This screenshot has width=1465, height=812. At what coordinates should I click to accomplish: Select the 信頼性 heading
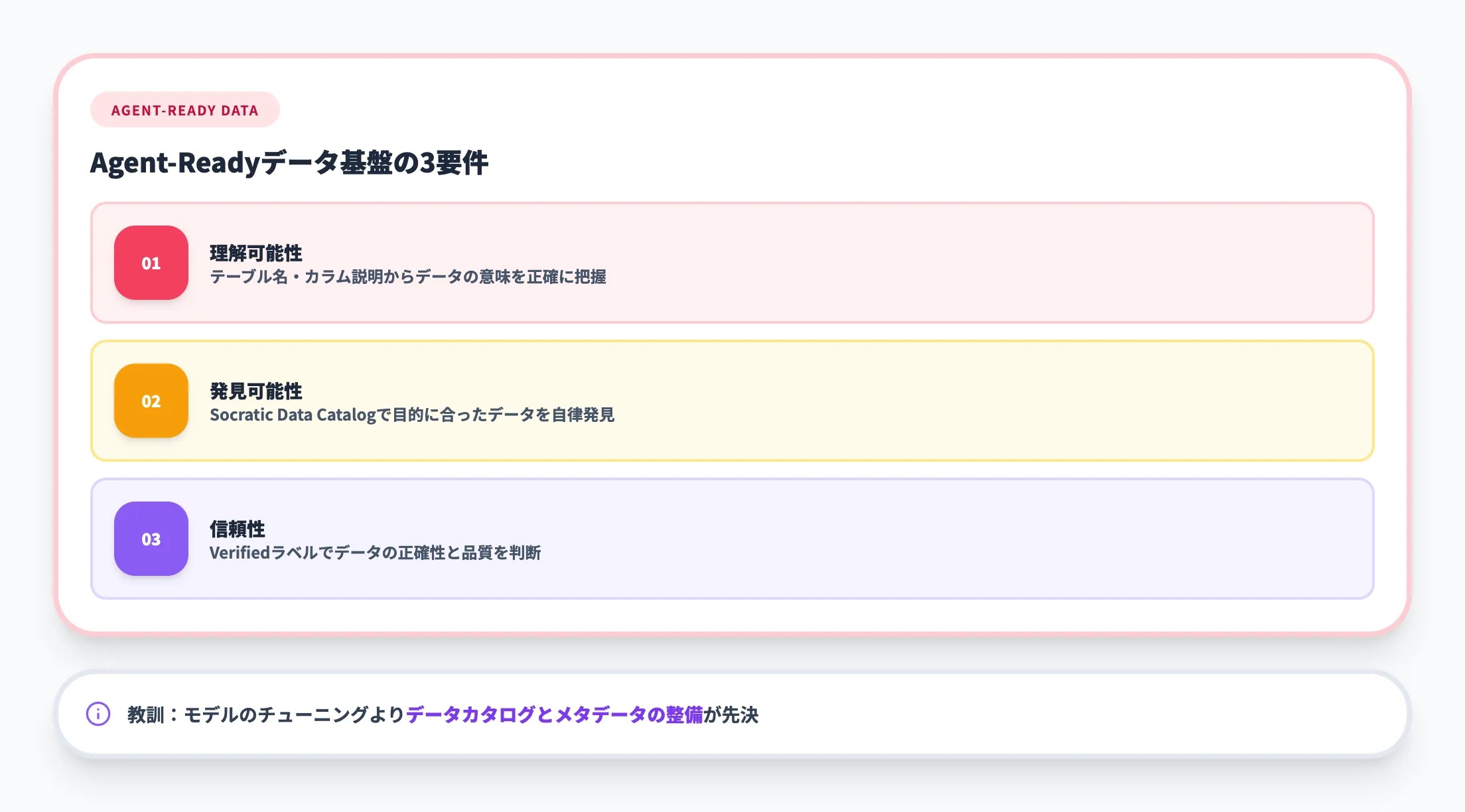click(237, 529)
